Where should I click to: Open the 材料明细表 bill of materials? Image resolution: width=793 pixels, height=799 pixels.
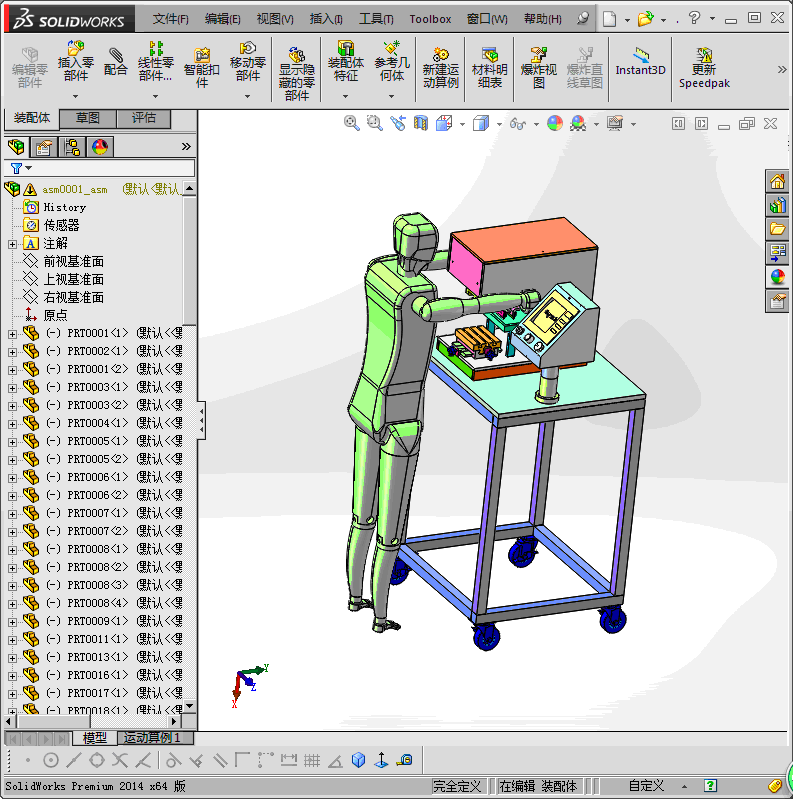[489, 67]
